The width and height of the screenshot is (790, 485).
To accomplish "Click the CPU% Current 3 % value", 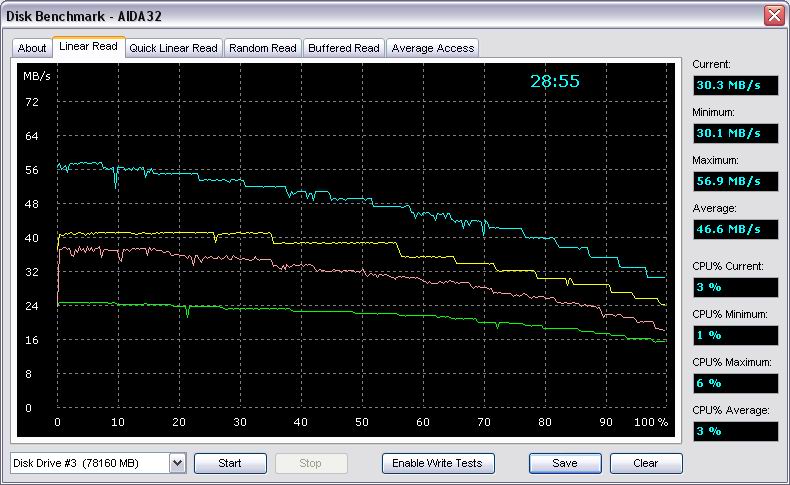I will click(x=736, y=288).
